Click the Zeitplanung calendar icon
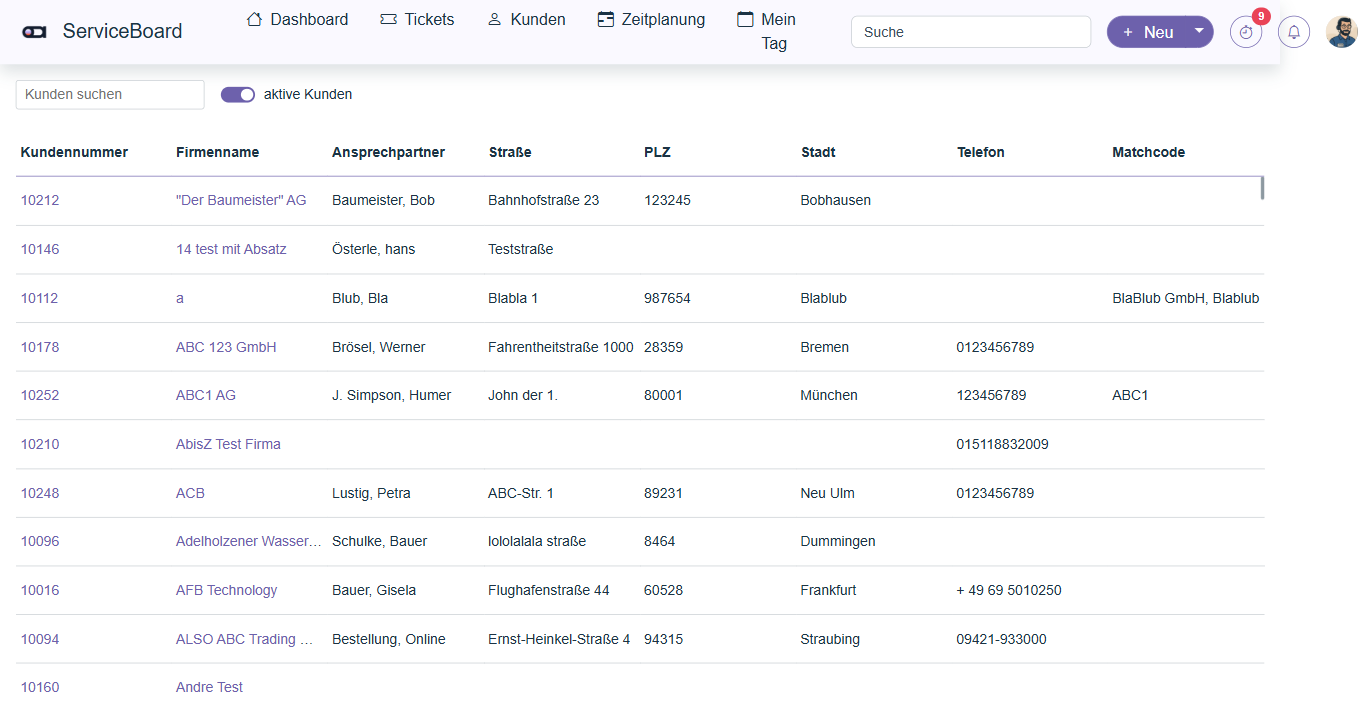This screenshot has height=705, width=1358. click(605, 19)
